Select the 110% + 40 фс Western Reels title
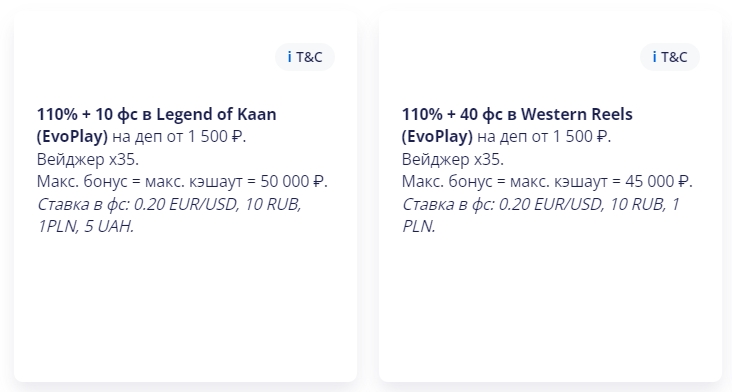This screenshot has height=392, width=732. coord(517,114)
